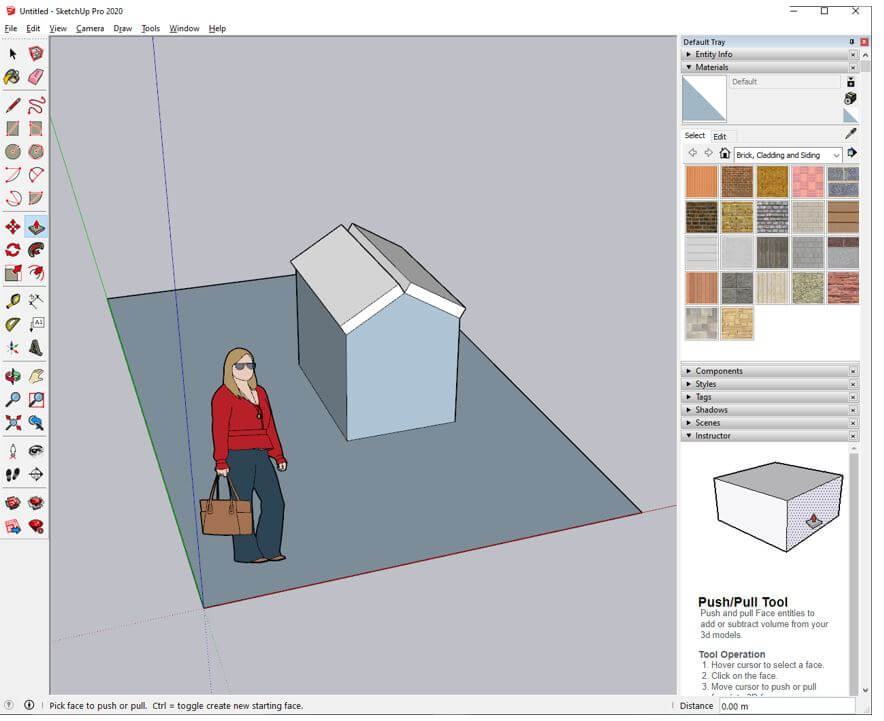Pick the orange vertical siding material swatch
Image resolution: width=884 pixels, height=721 pixels.
(x=701, y=182)
